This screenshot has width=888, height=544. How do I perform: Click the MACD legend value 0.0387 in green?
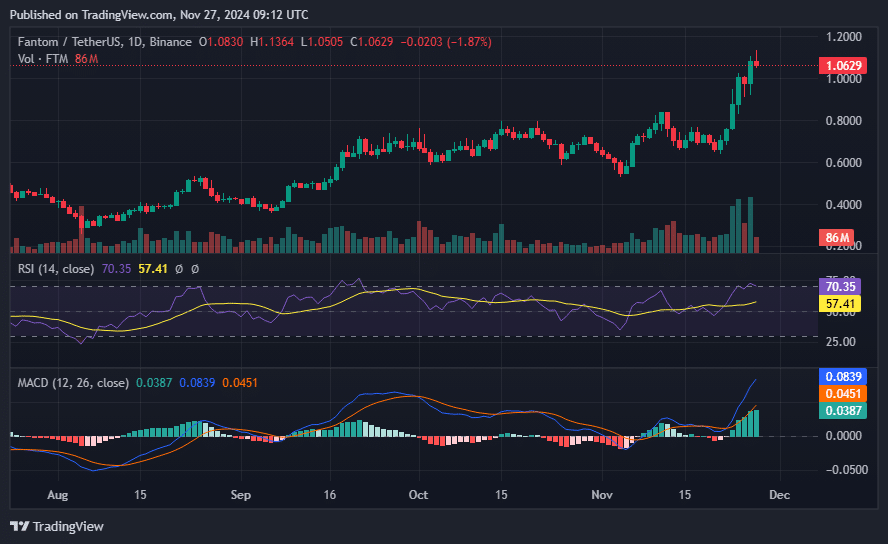coord(154,383)
